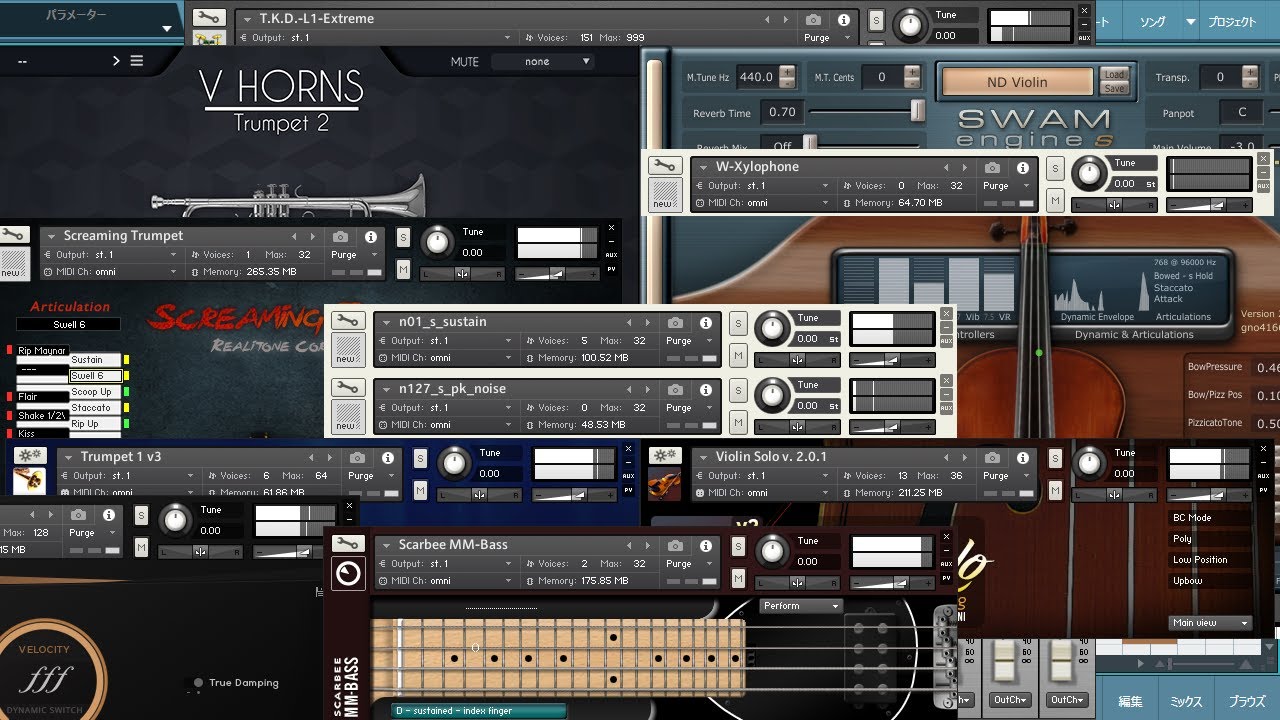Solo the Screaming Trumpet instrument
The width and height of the screenshot is (1280, 720).
[x=403, y=237]
